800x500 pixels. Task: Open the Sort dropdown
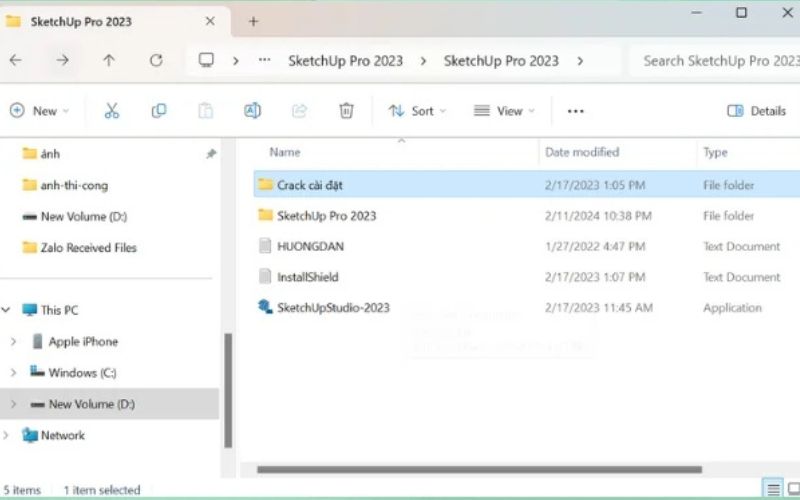[417, 111]
